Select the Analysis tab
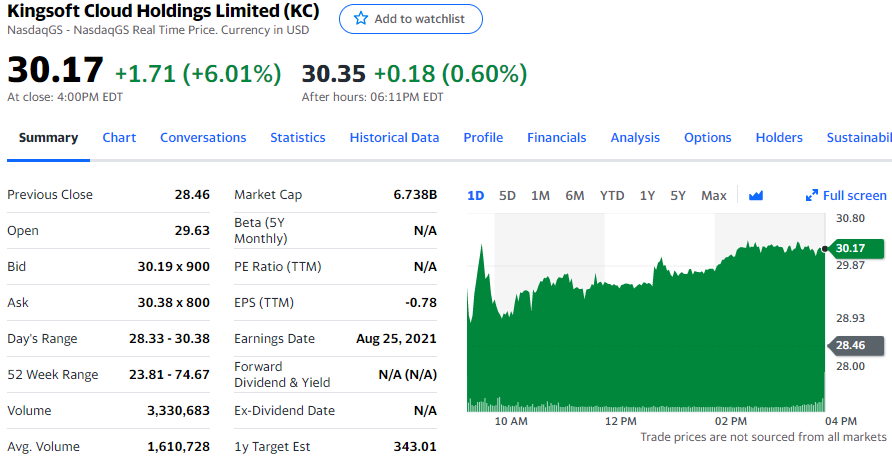Viewport: 892px width, 460px height. (635, 138)
